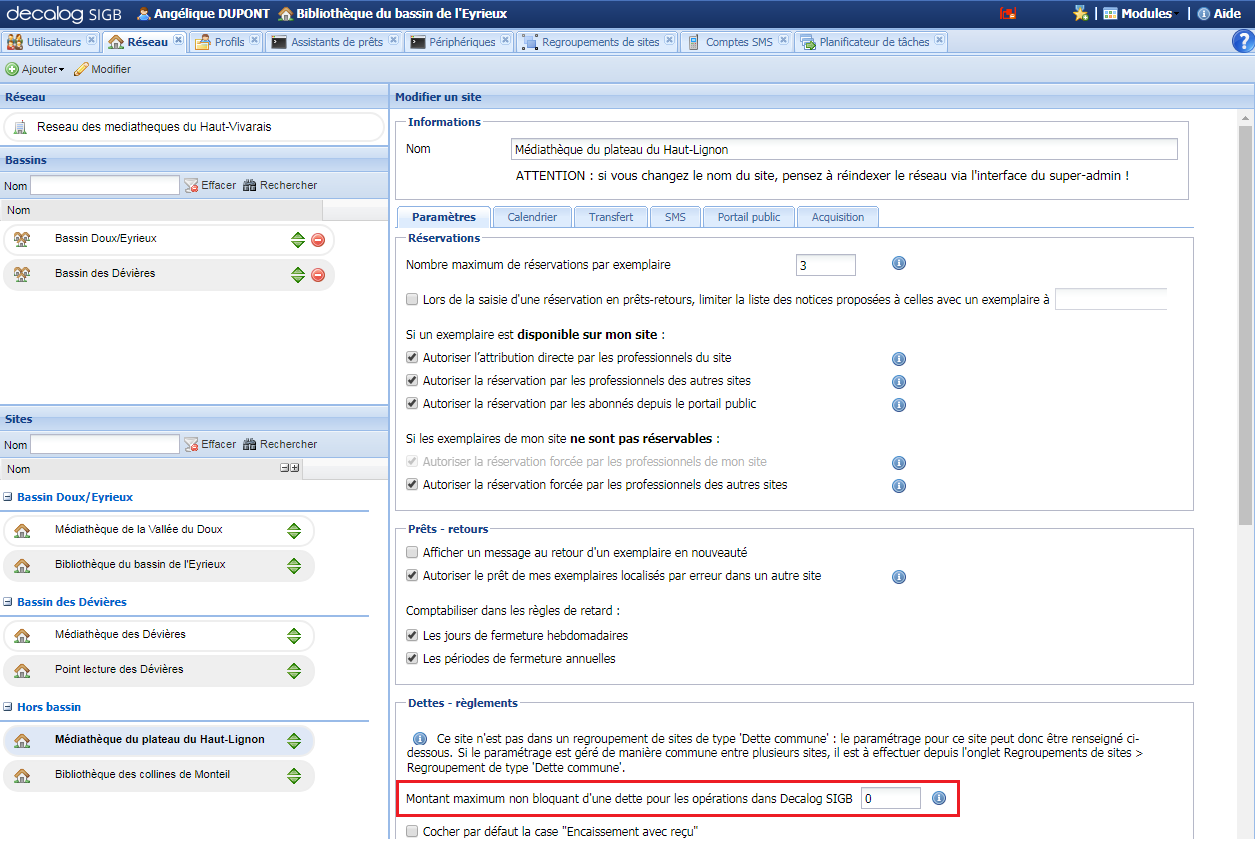Click the Rechercher binoculars icon in Sites panel
This screenshot has height=843, width=1255.
250,444
